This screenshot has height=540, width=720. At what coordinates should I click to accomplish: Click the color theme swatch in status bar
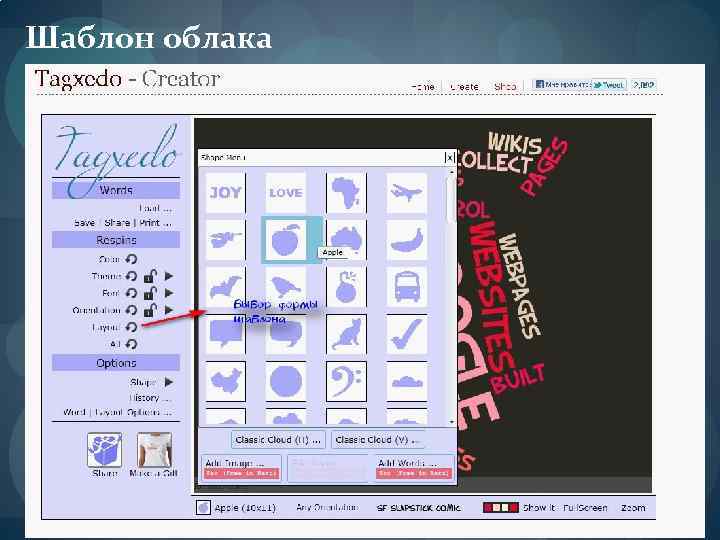tap(501, 507)
